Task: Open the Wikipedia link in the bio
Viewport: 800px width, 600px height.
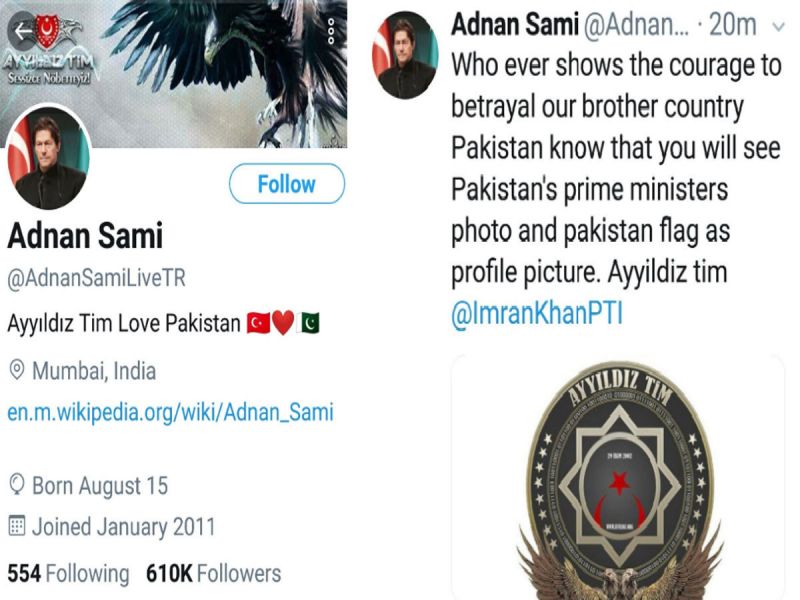Action: tap(170, 410)
